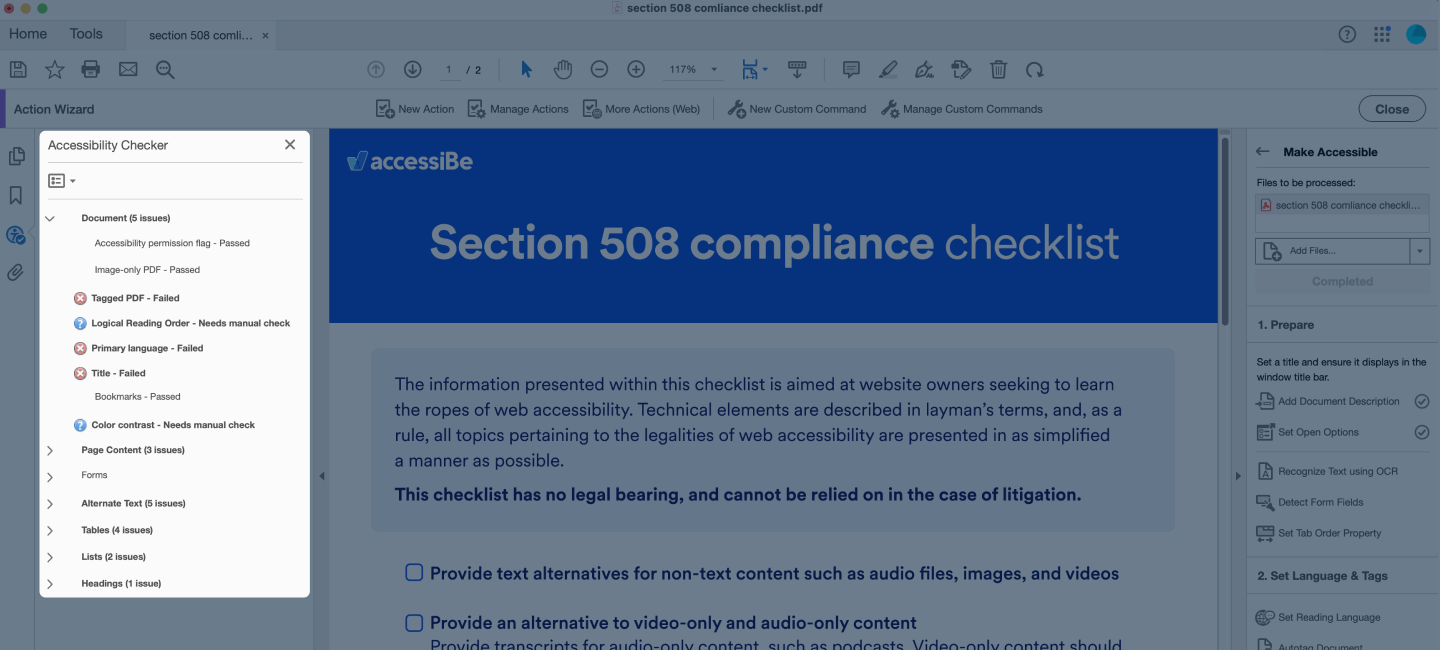This screenshot has width=1440, height=650.
Task: Select the Highlight text tool
Action: 888,69
